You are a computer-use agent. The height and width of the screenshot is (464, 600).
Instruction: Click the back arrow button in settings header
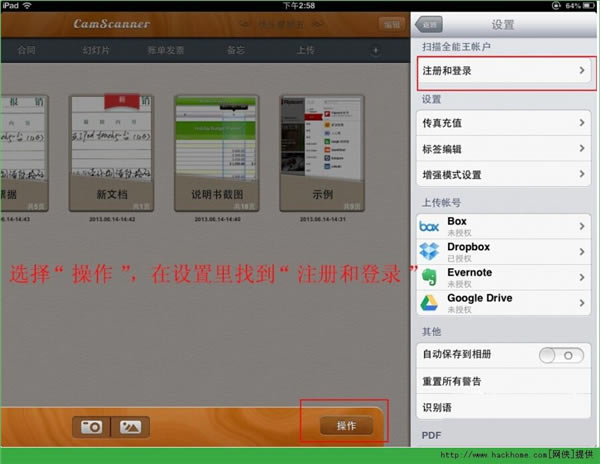point(429,25)
